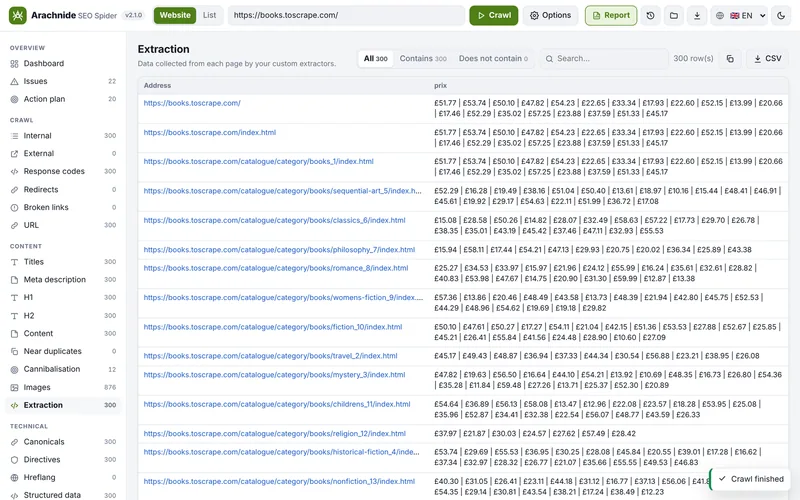
Task: Open the classics_6 category link
Action: click(x=274, y=220)
